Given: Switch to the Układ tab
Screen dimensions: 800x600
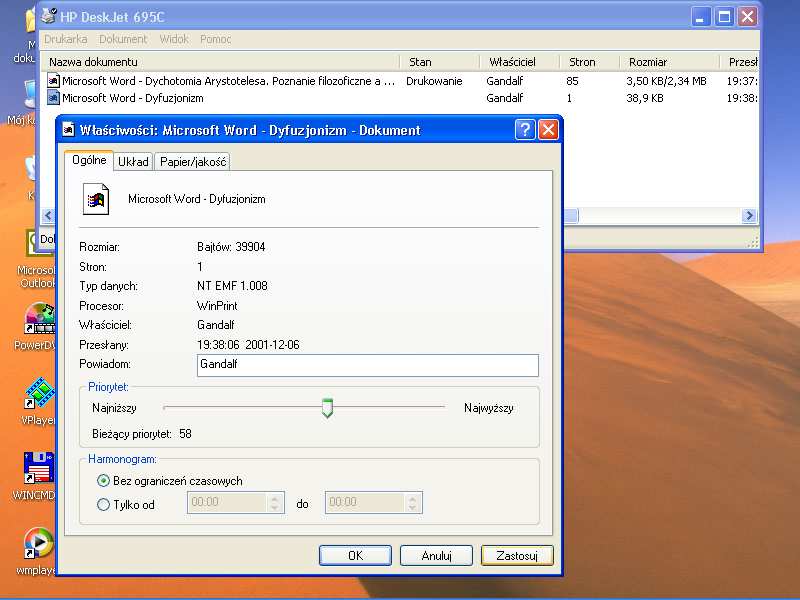Looking at the screenshot, I should (133, 162).
